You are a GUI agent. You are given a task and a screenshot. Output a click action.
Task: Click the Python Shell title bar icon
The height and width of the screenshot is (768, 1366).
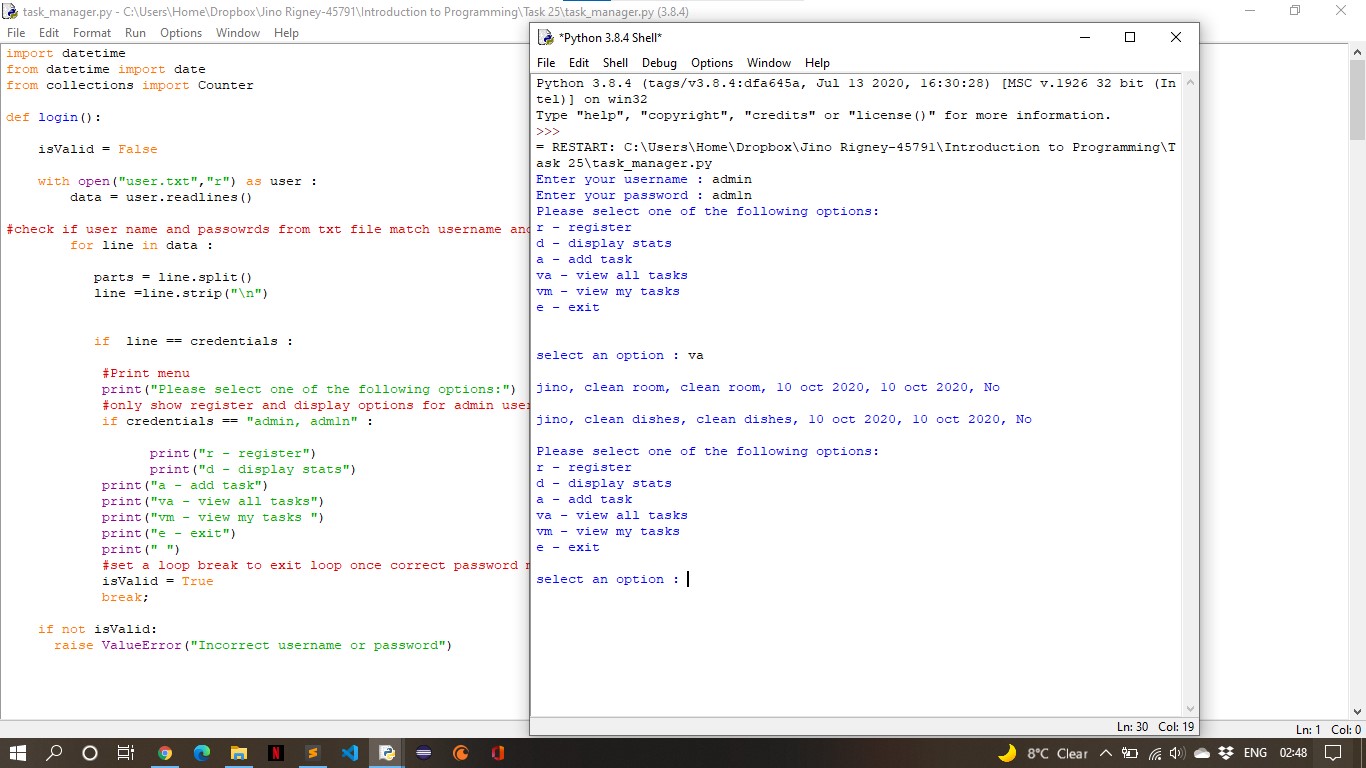click(545, 37)
